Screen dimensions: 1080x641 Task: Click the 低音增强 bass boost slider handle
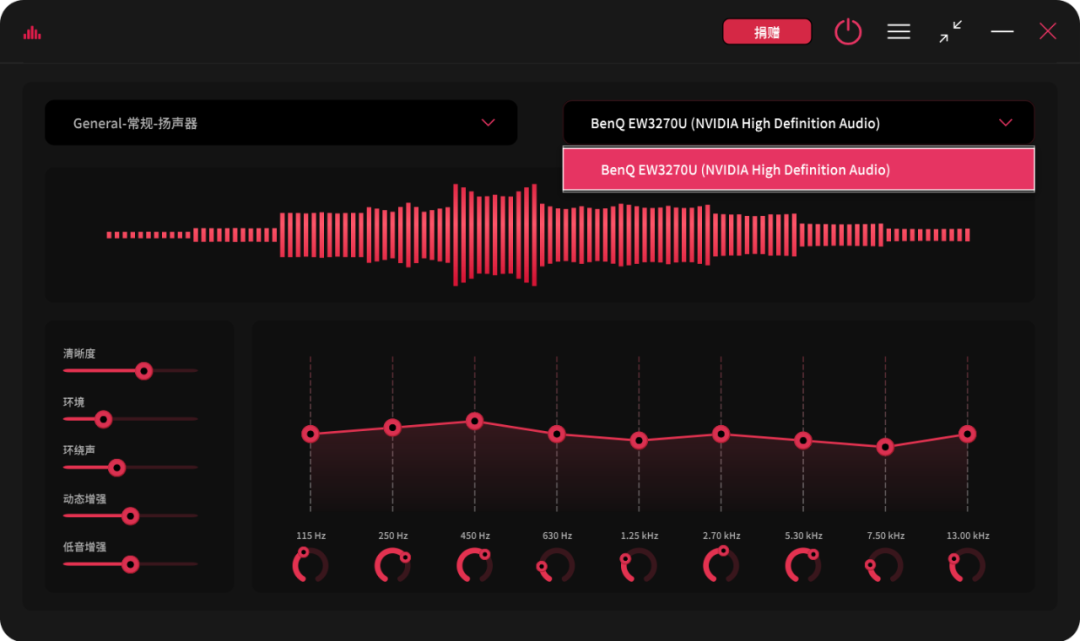point(130,565)
